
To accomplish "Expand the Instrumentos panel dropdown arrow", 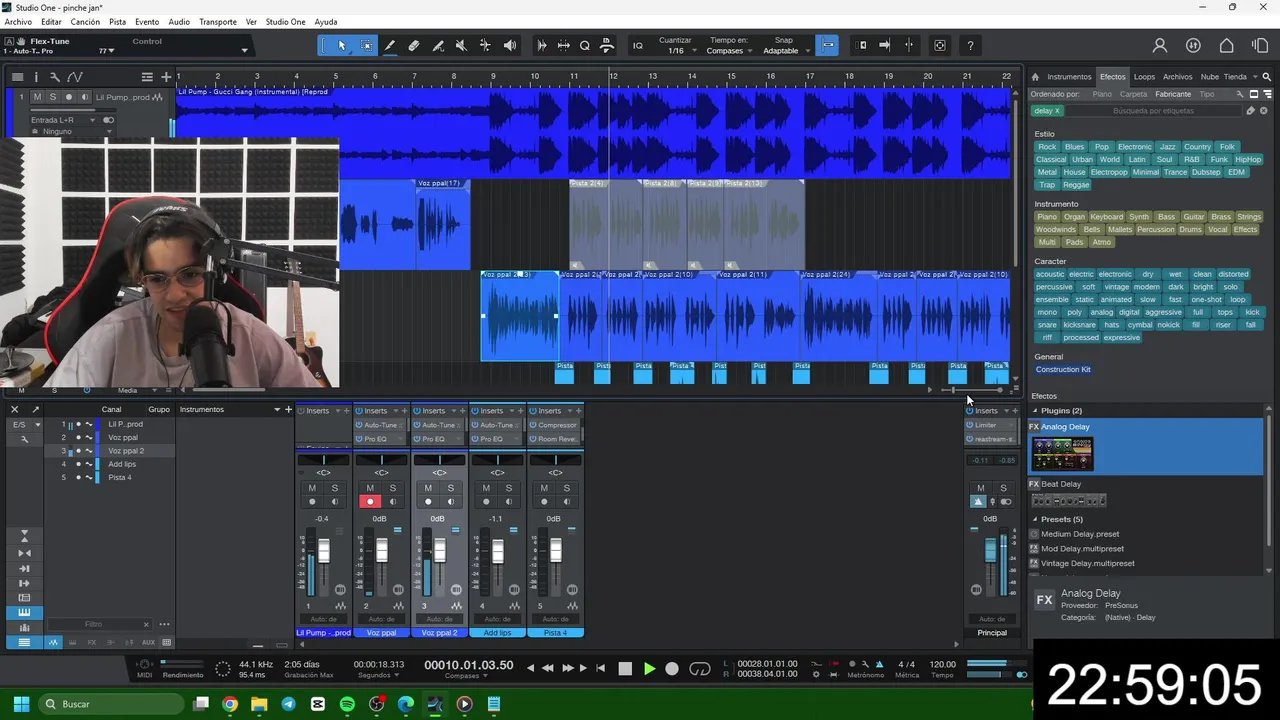I will 276,409.
